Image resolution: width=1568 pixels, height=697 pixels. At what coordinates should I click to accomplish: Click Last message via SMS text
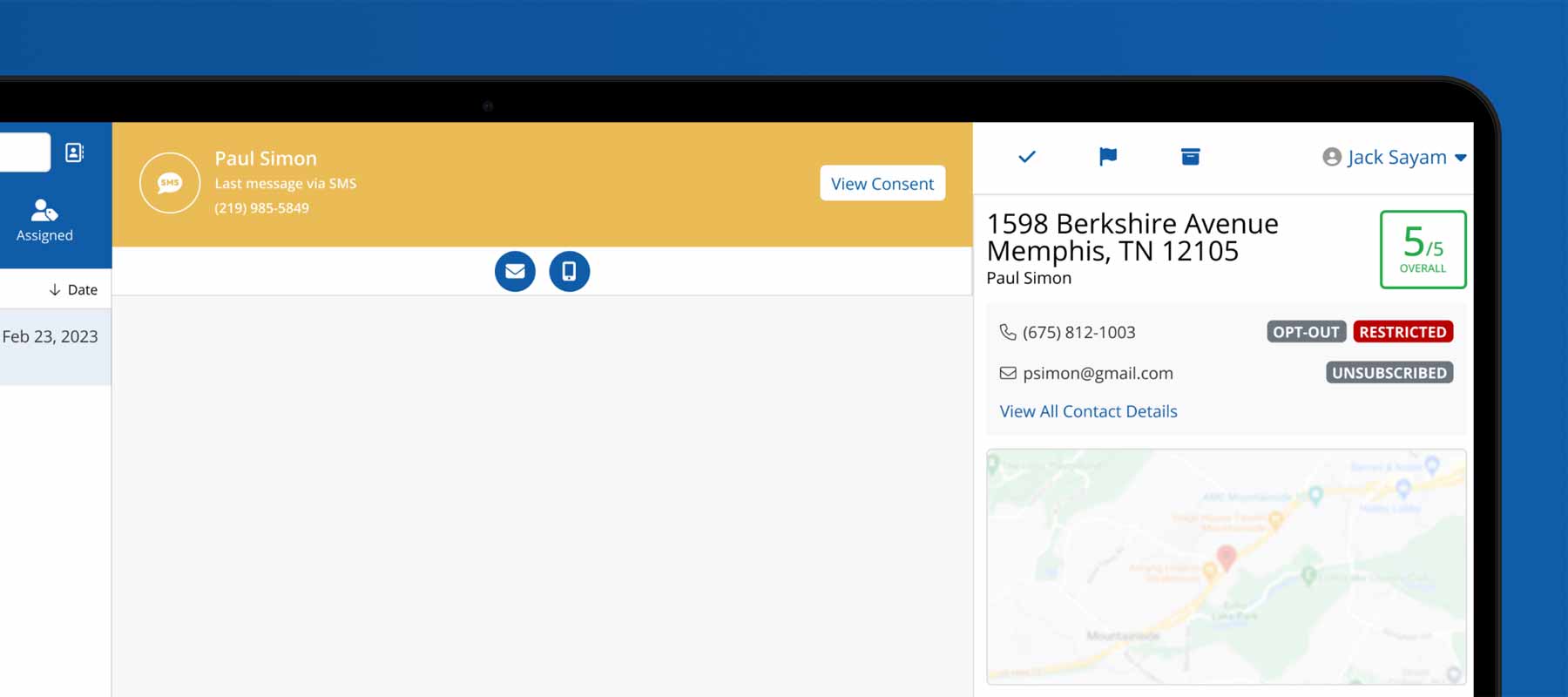coord(286,184)
